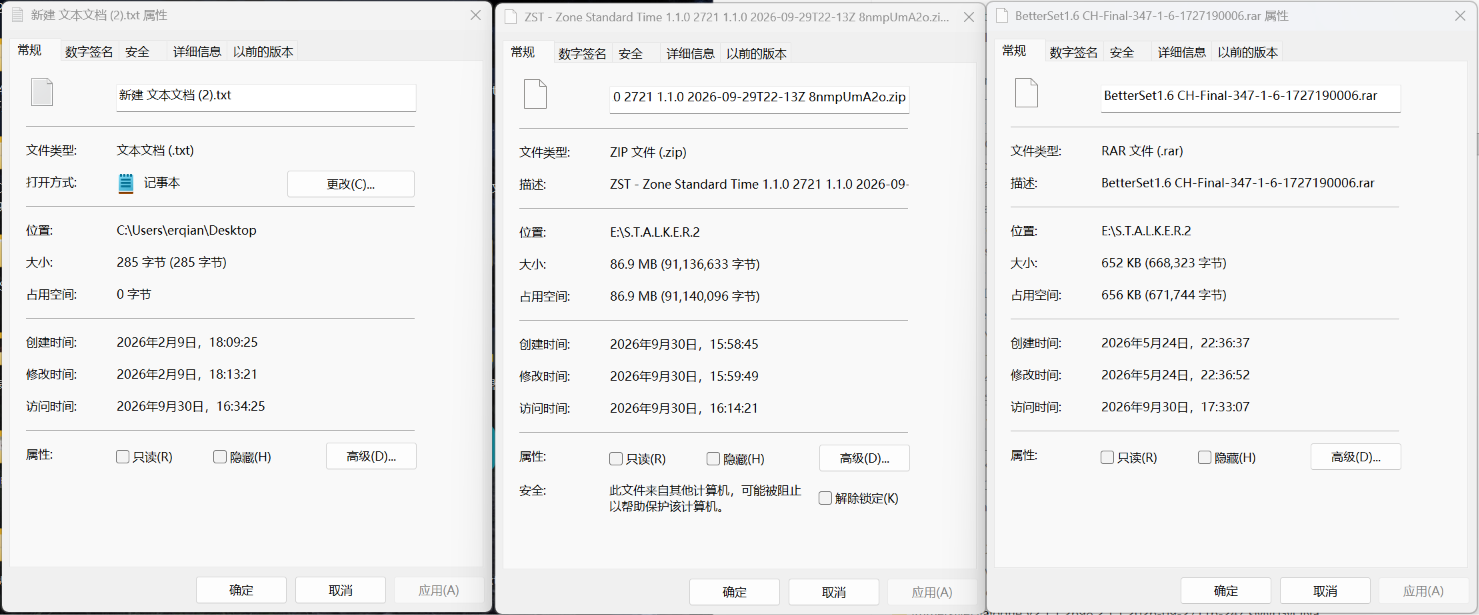Open 详细信息 tab in the txt properties window
This screenshot has width=1479, height=615.
pos(197,52)
